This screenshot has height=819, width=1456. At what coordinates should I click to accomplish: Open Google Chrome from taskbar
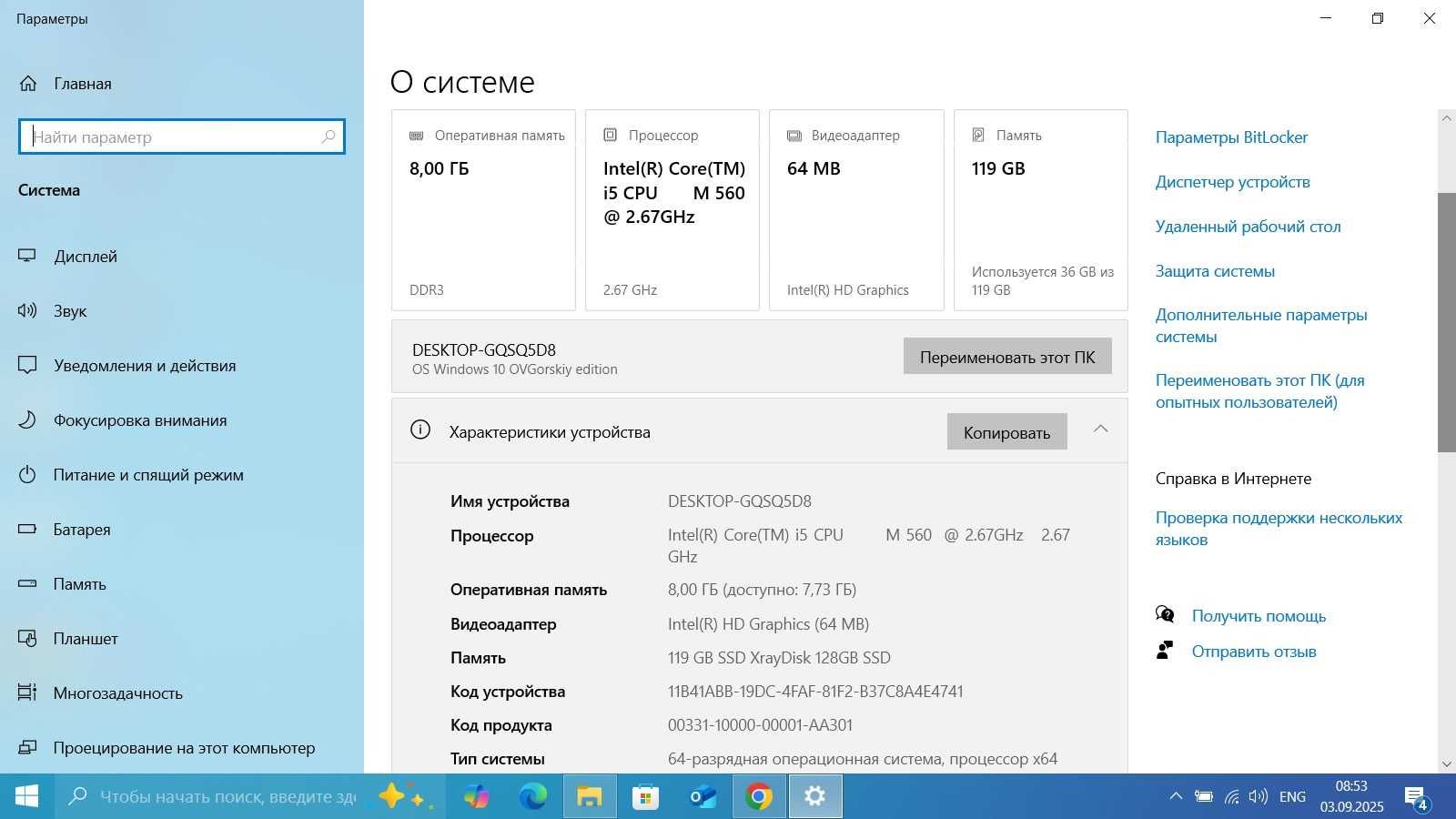(x=759, y=797)
